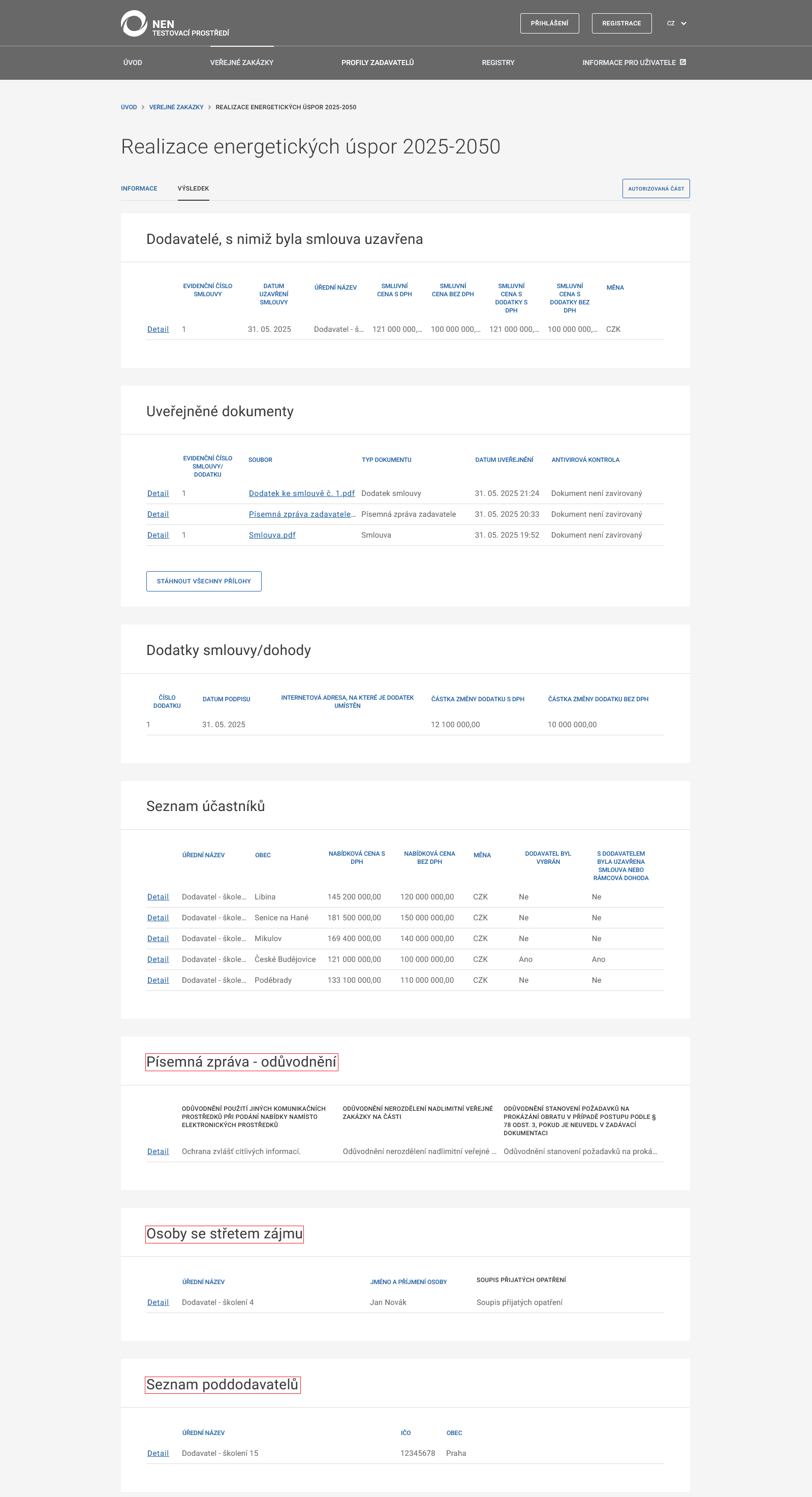Screen dimensions: 812x1497
Task: Open Informace pro uživatele menu item
Action: tap(629, 63)
